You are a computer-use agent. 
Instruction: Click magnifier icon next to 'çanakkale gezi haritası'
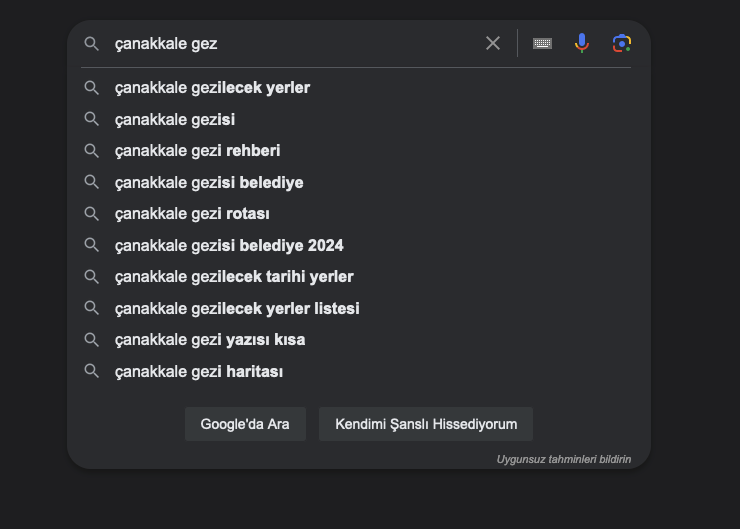(x=92, y=371)
